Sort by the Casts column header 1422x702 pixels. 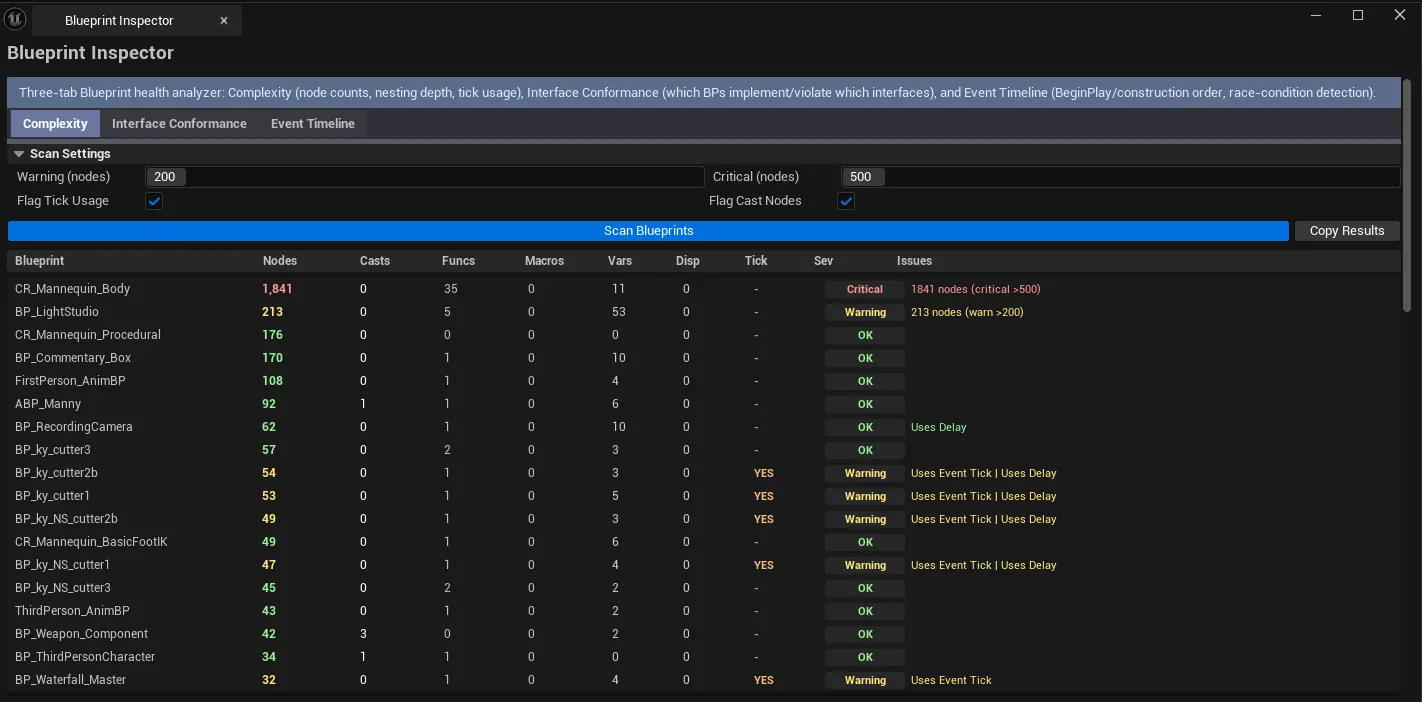375,261
